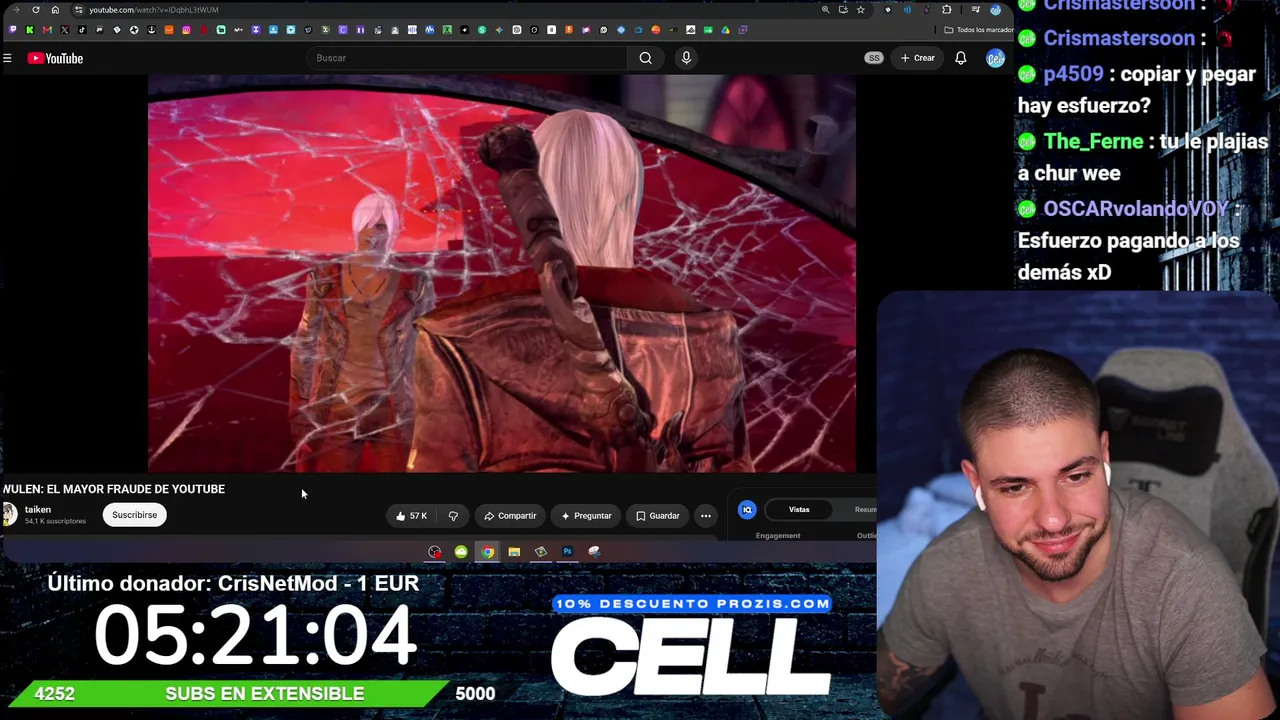This screenshot has height=720, width=1280.
Task: Open the X bookmark
Action: click(65, 30)
